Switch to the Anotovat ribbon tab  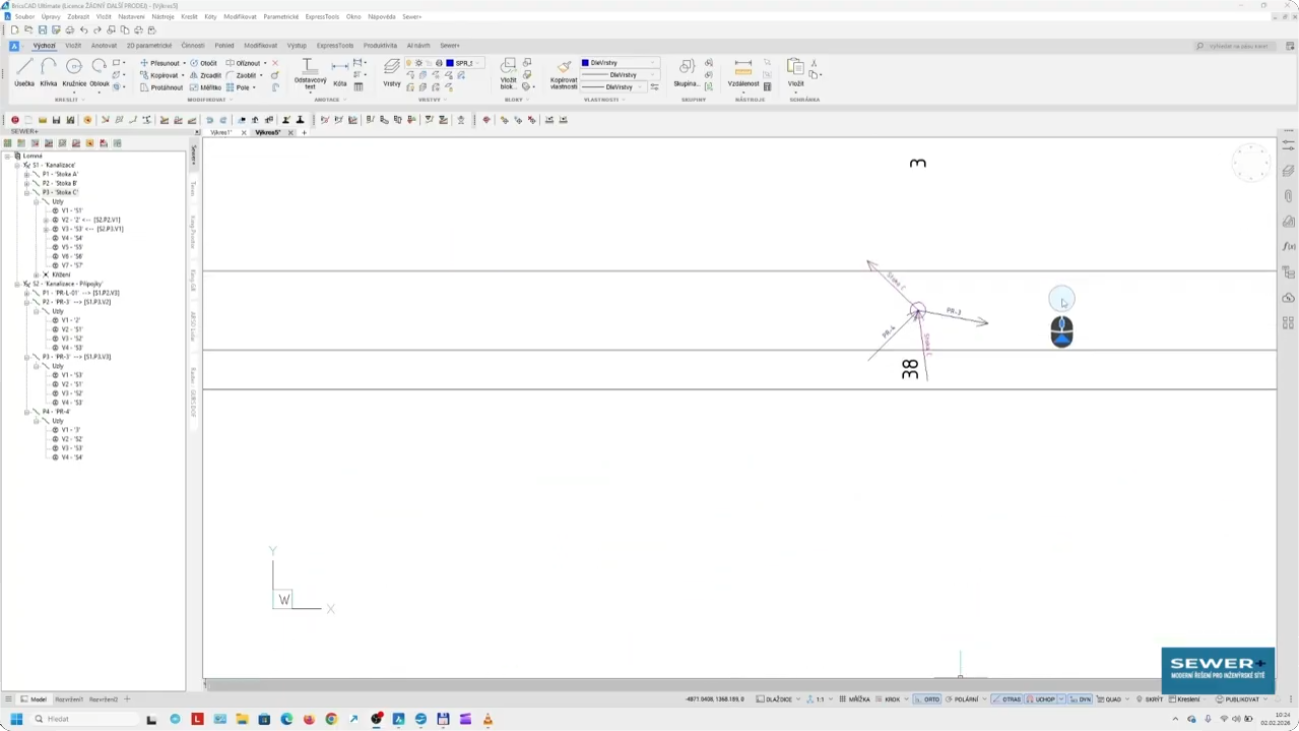tap(104, 45)
